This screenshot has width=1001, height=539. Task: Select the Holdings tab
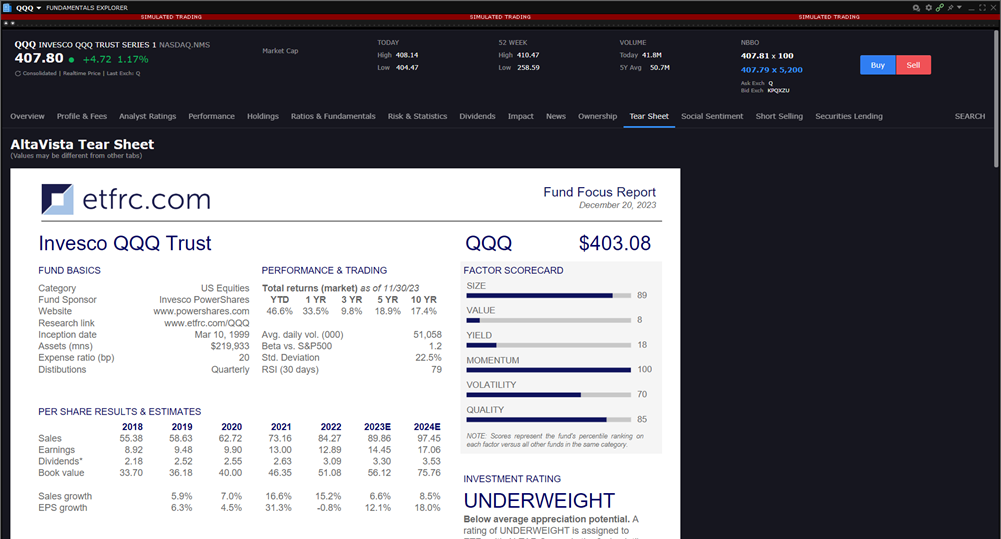(263, 116)
